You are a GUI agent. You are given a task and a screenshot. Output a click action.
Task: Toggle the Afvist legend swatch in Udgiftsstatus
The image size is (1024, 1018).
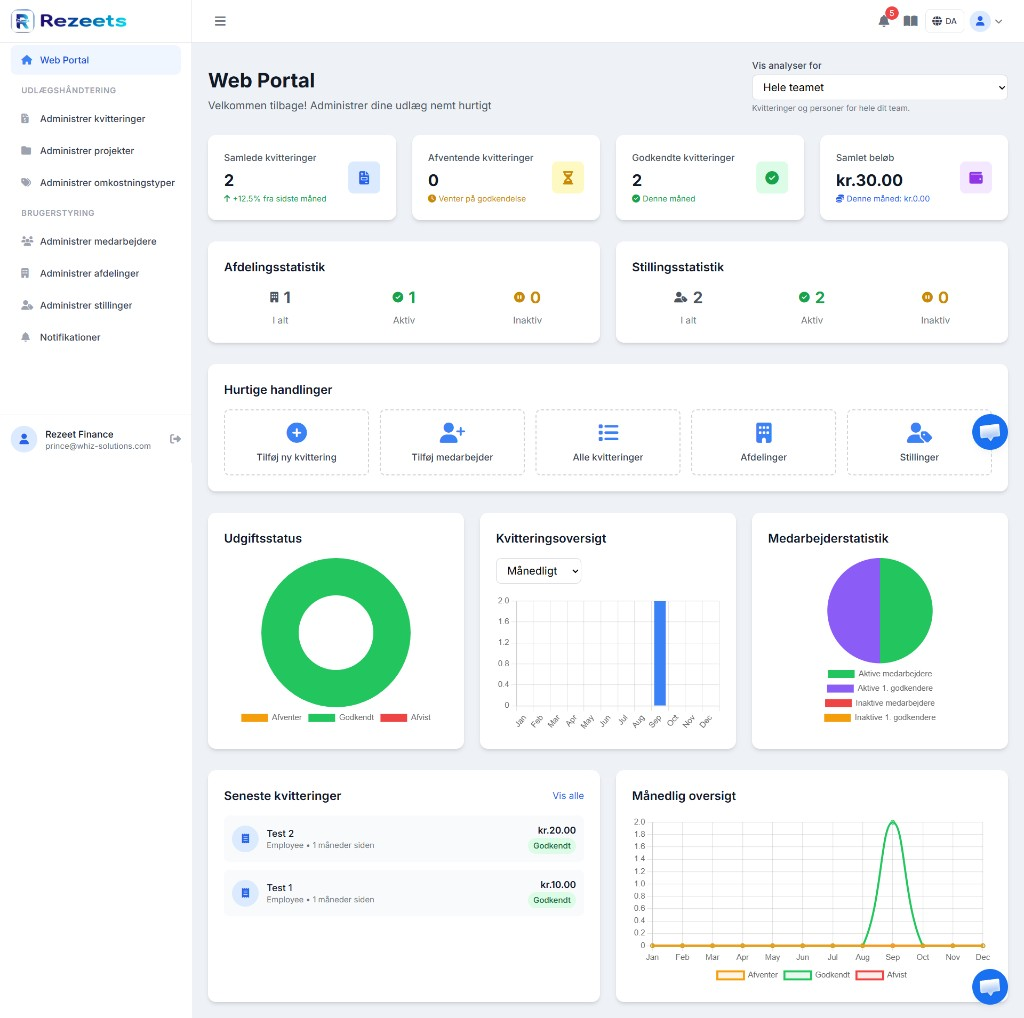tap(393, 718)
